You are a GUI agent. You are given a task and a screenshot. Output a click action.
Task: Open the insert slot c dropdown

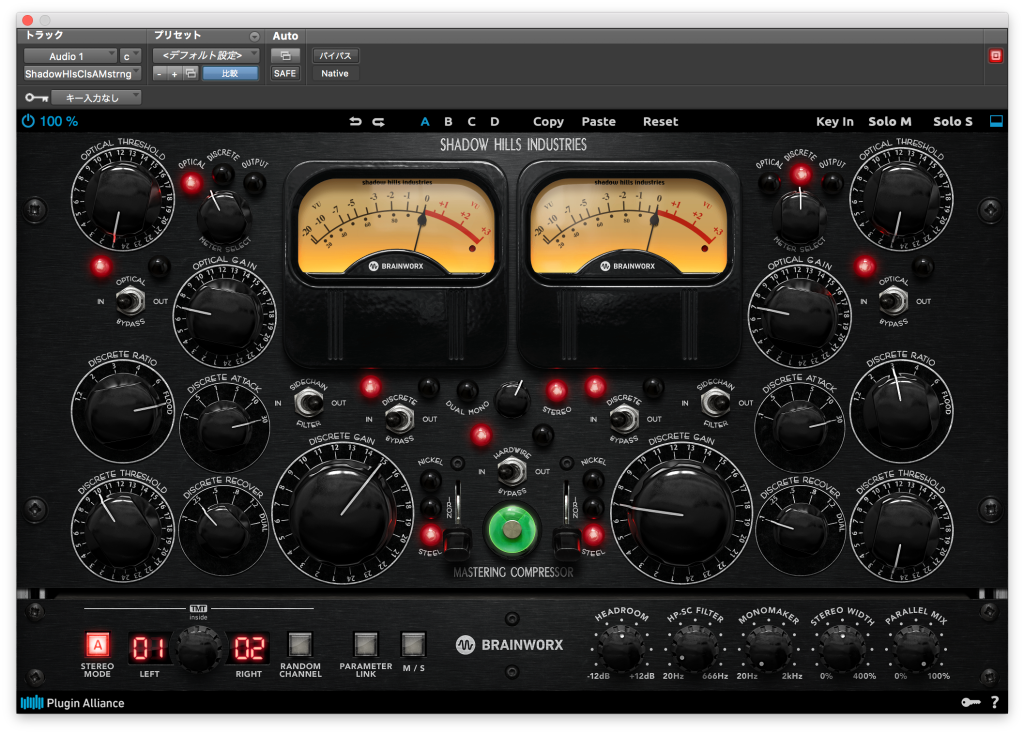[x=131, y=56]
